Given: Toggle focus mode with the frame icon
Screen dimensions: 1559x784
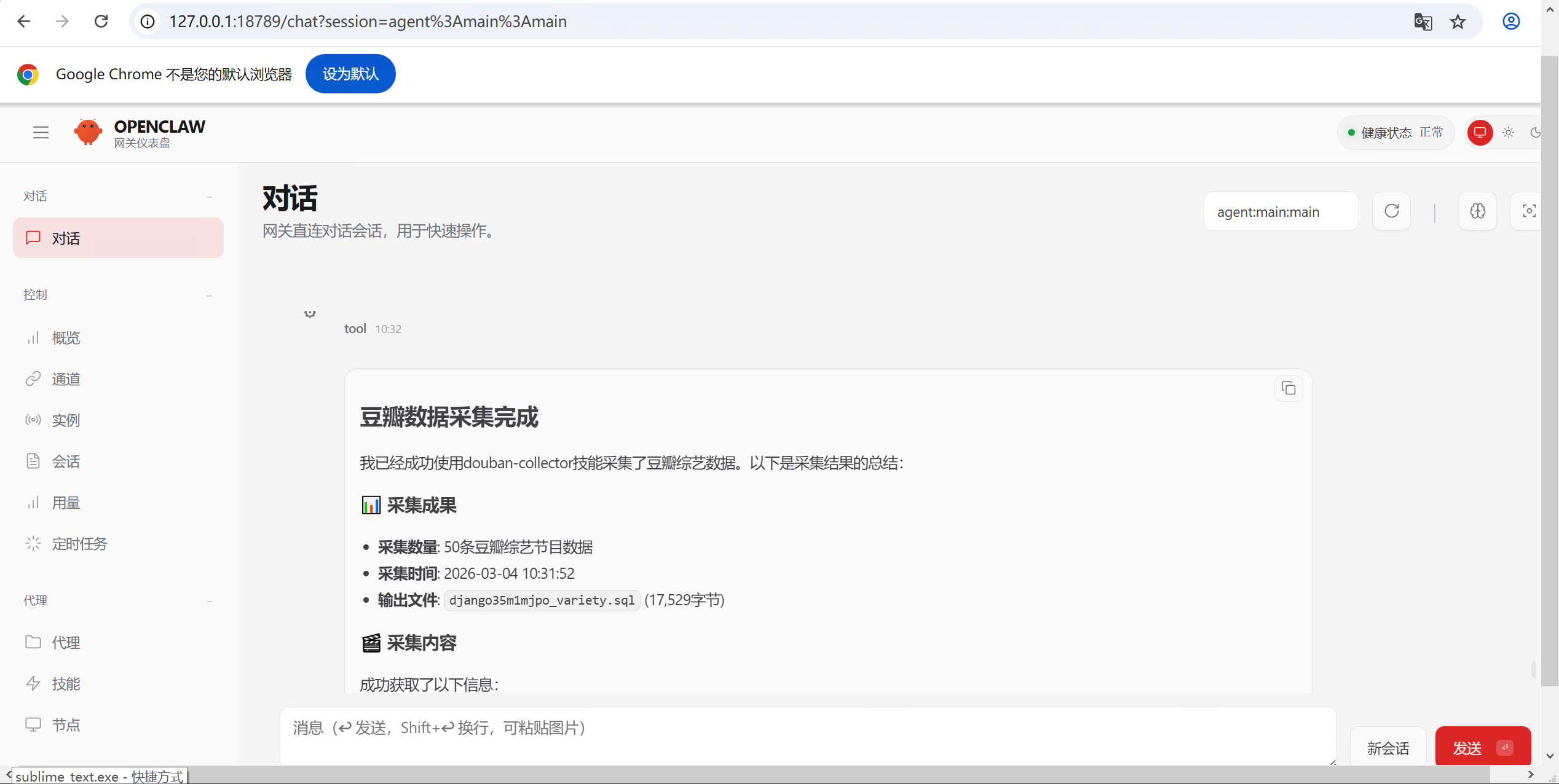Looking at the screenshot, I should pyautogui.click(x=1529, y=211).
